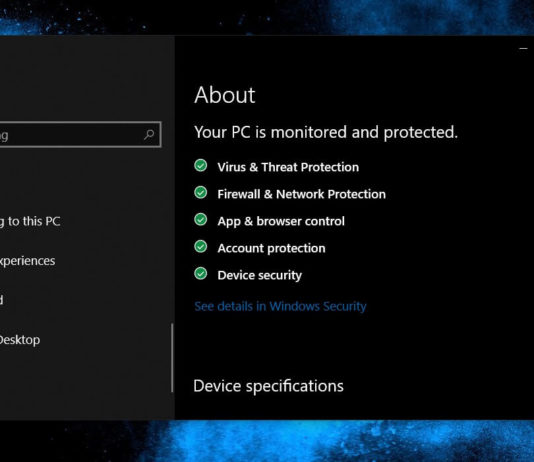Click the green check beside Virus & Threat Protection
The height and width of the screenshot is (462, 534).
point(201,165)
